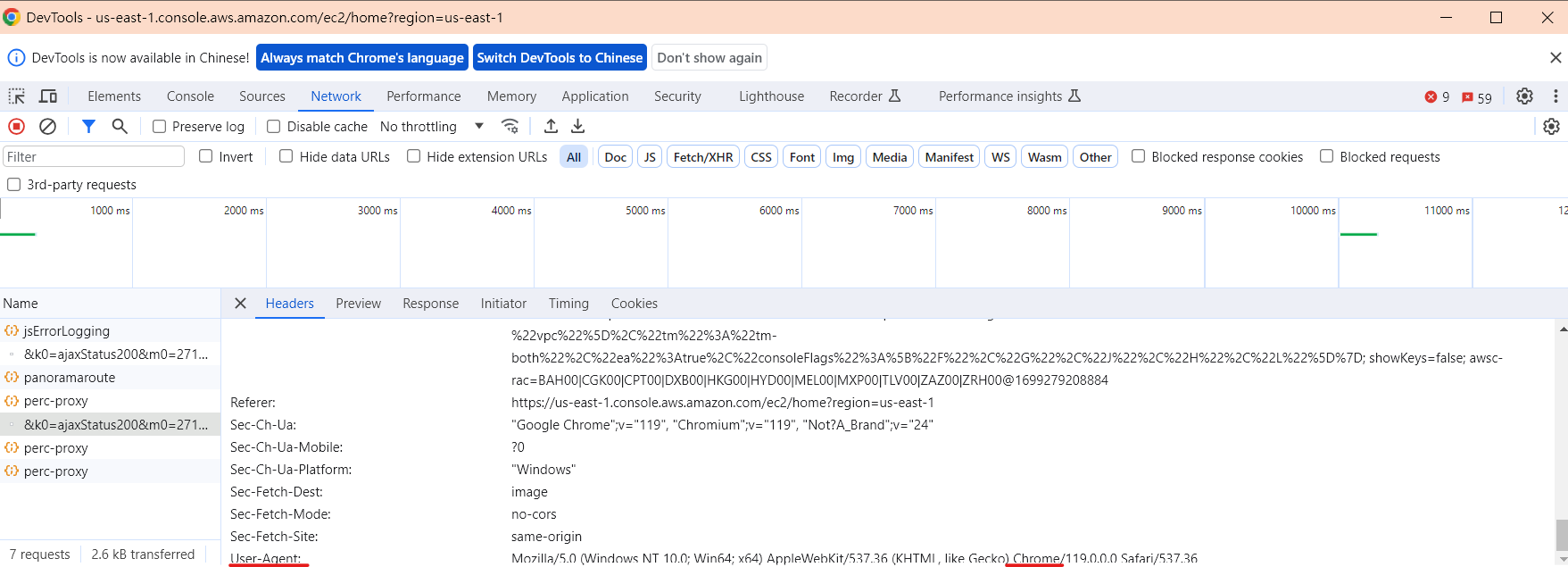Image resolution: width=1568 pixels, height=567 pixels.
Task: Click the "same-origin" Sec-Fetch-Site value
Action: point(546,537)
